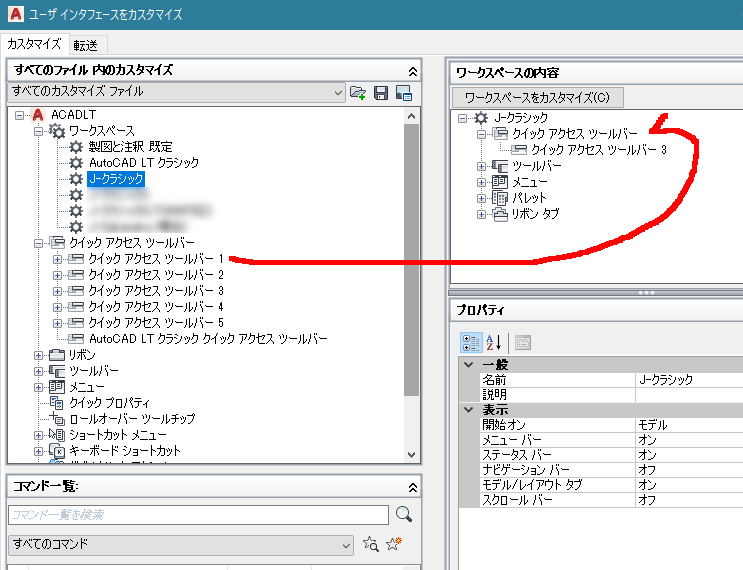Select the J-クラシック workspace in left tree
Viewport: 743px width, 570px height.
coord(116,179)
